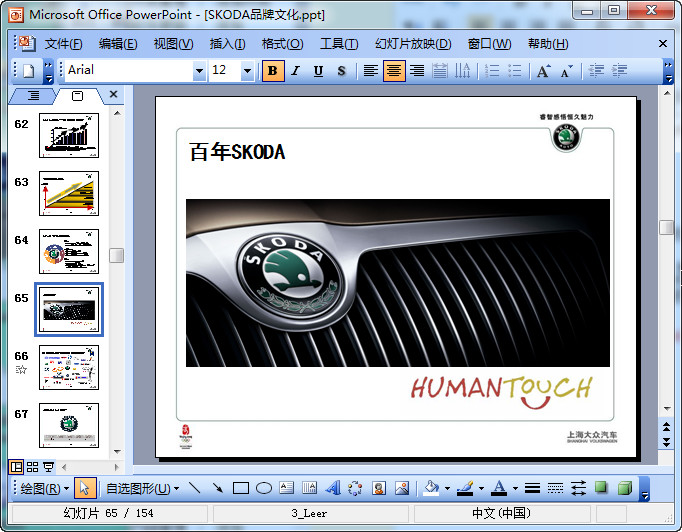682x532 pixels.
Task: Insert Clip Art
Action: [x=379, y=488]
